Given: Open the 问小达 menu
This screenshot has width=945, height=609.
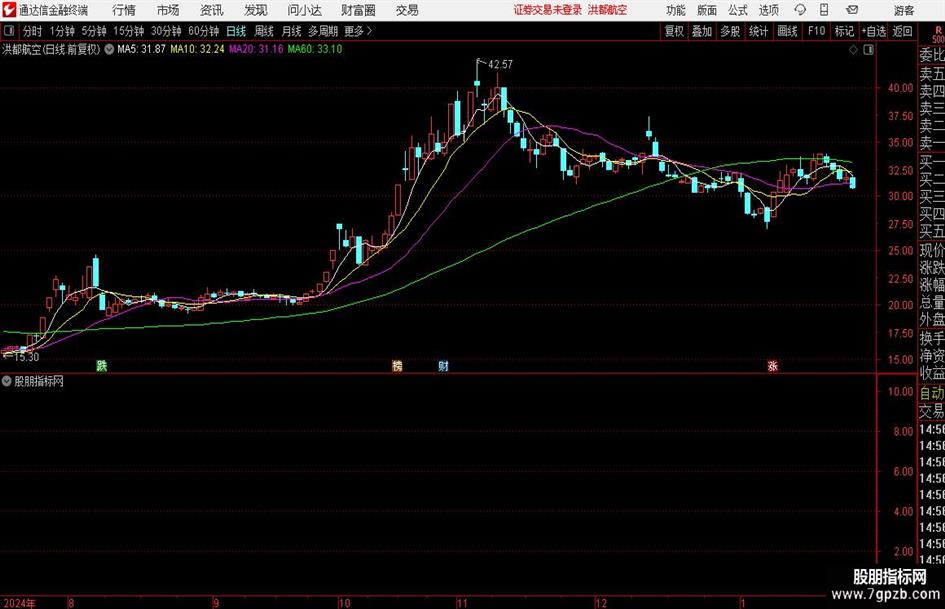Looking at the screenshot, I should click(304, 10).
